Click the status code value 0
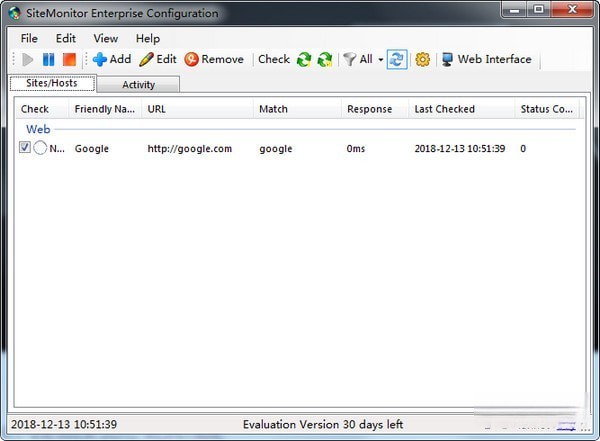 click(523, 149)
